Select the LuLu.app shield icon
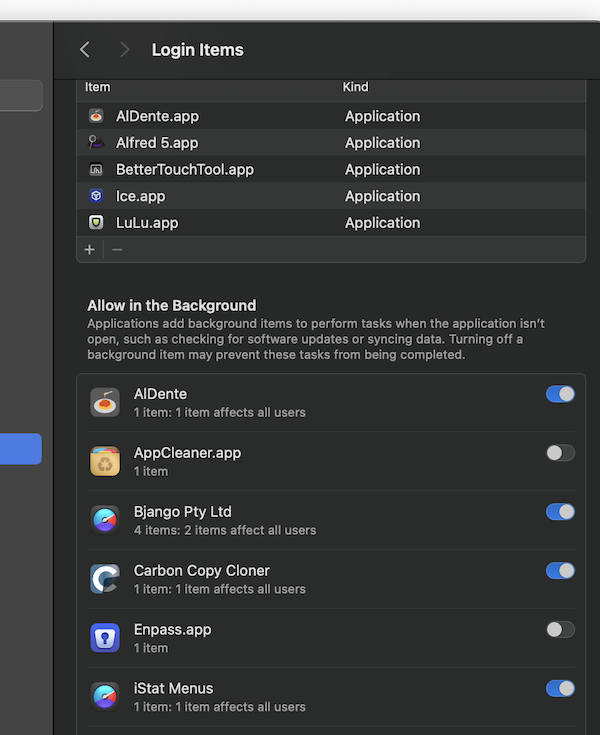600x735 pixels. [96, 222]
